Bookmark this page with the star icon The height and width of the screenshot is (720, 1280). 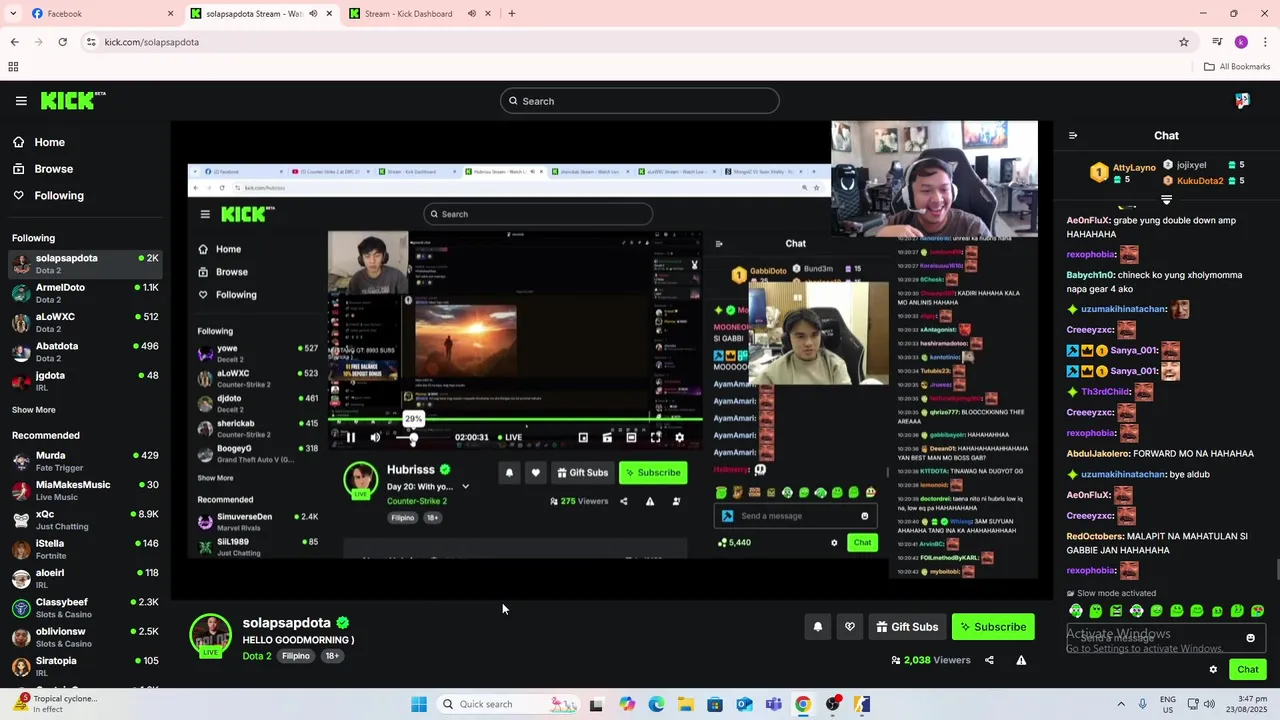click(1184, 42)
